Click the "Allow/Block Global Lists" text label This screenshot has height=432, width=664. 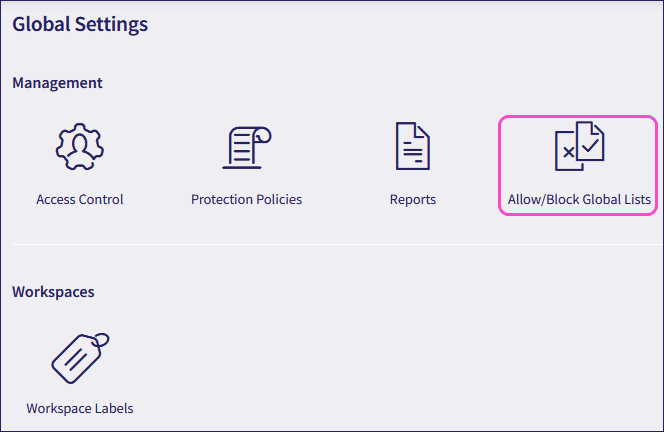[579, 200]
